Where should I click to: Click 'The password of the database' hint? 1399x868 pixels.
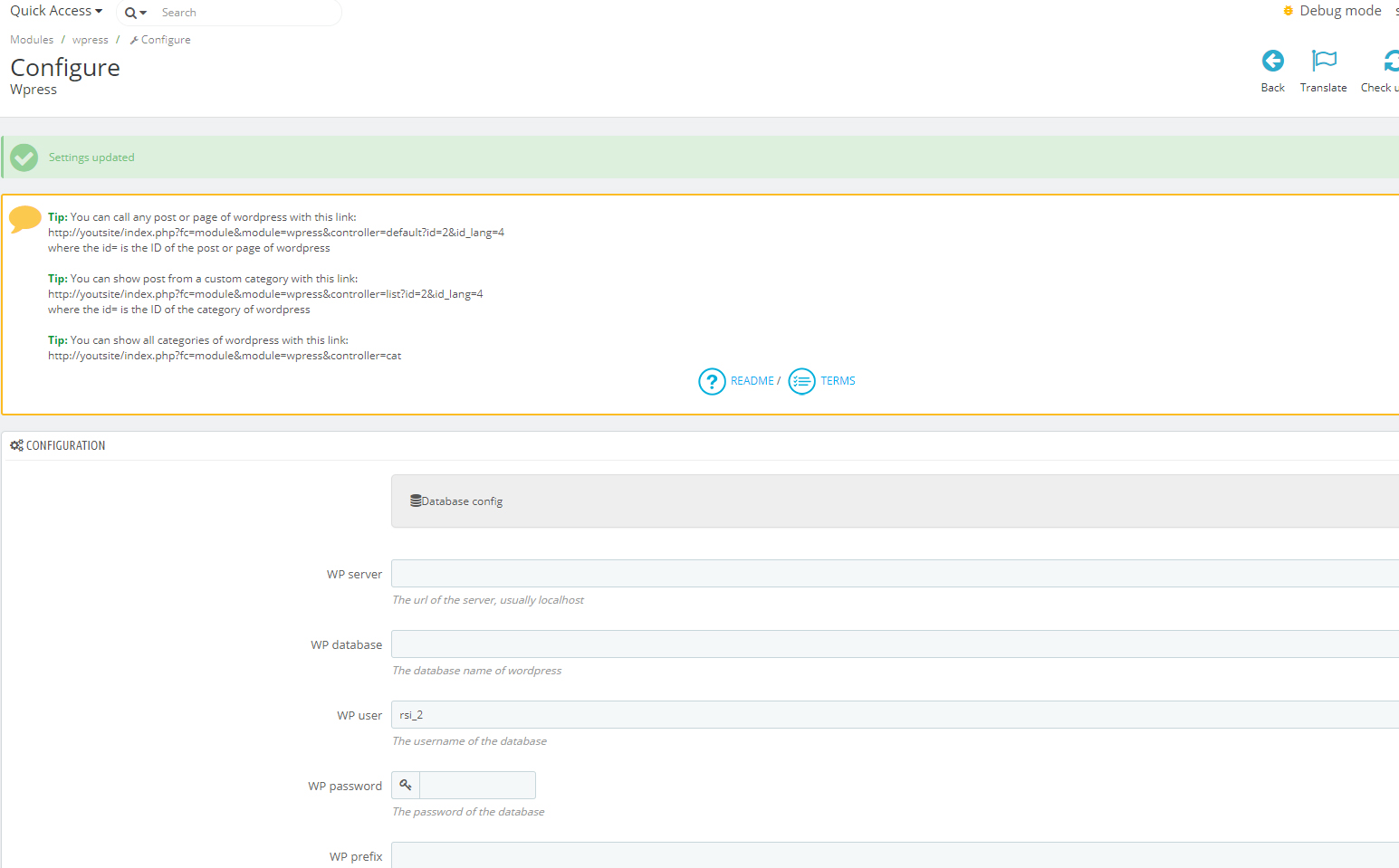coord(468,812)
